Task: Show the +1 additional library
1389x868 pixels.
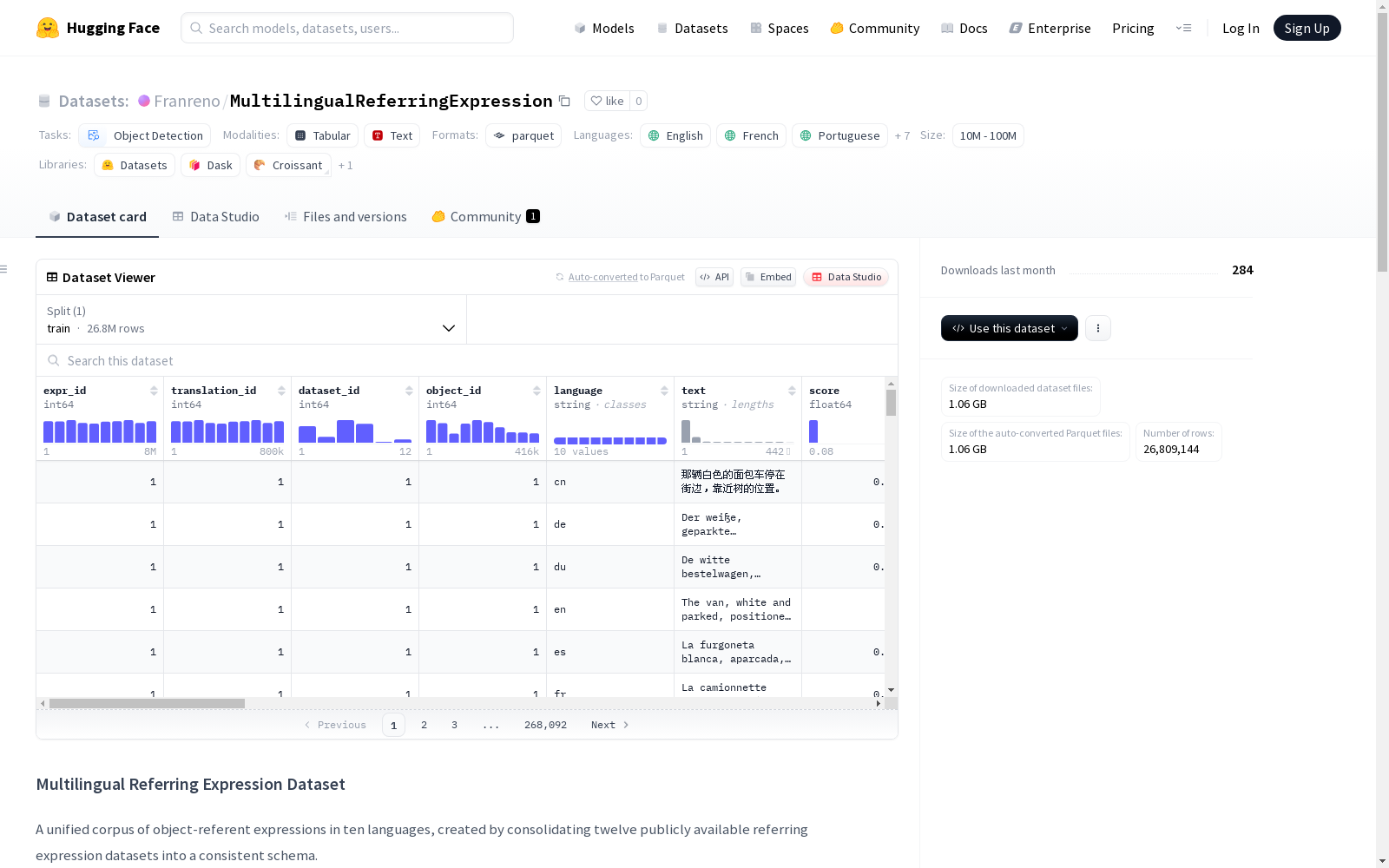Action: 346,165
